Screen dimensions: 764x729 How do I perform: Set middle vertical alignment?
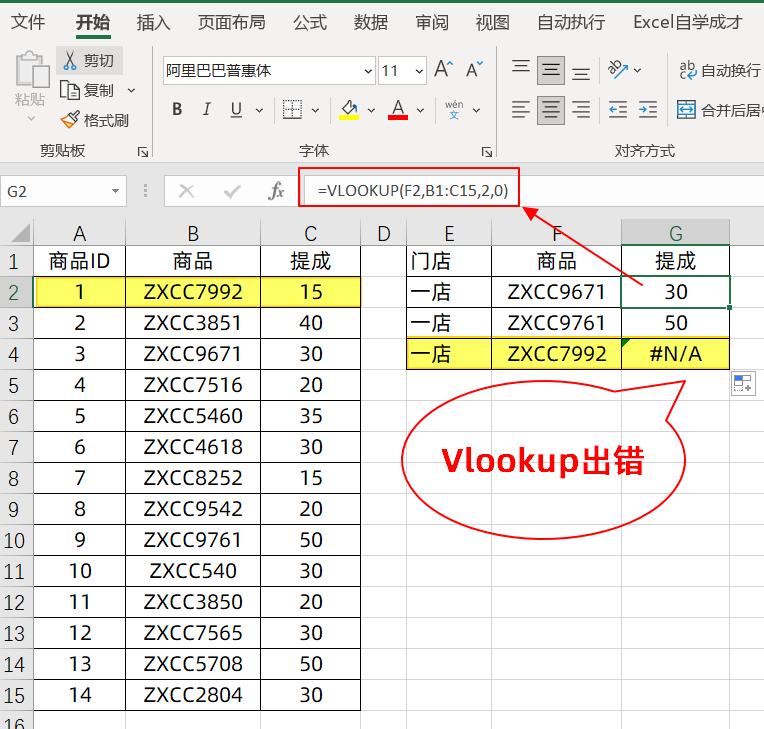[x=551, y=70]
